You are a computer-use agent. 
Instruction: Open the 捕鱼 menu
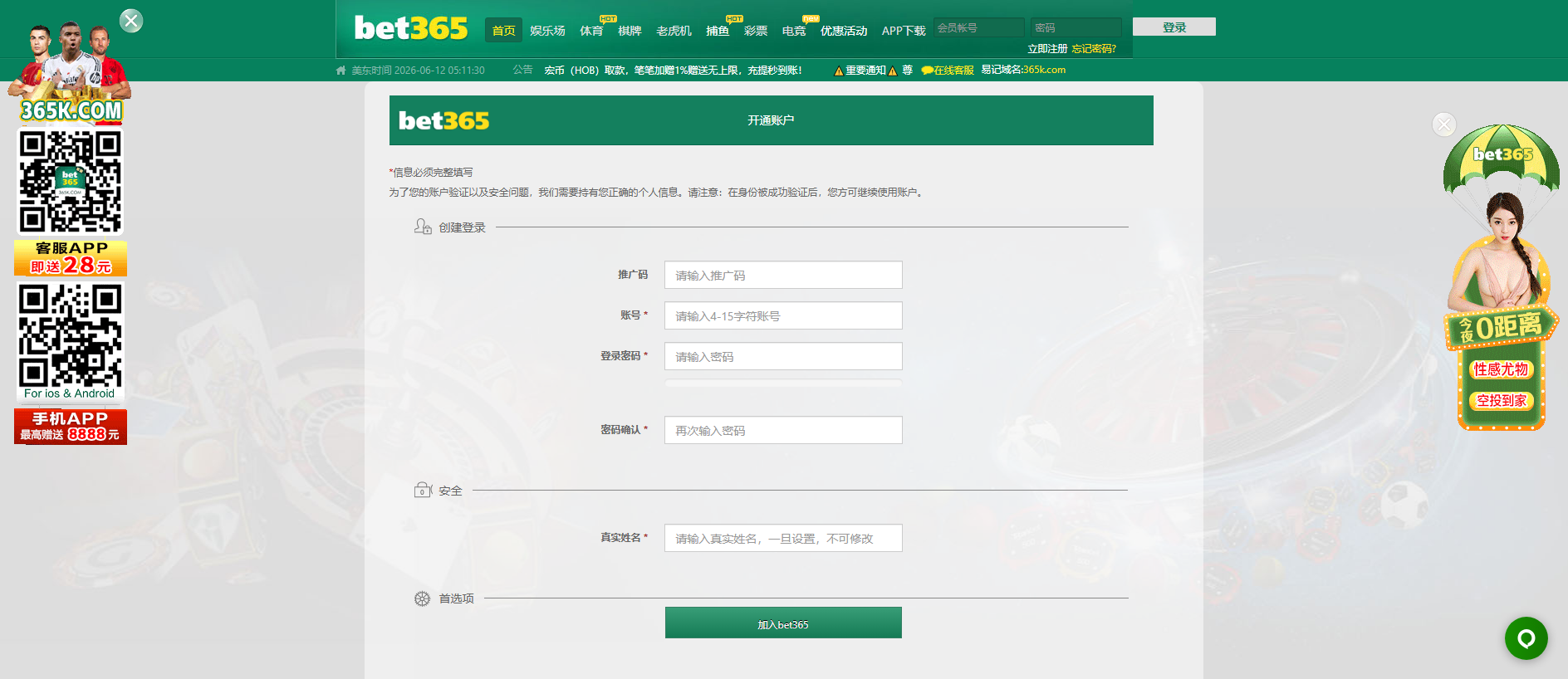coord(718,31)
